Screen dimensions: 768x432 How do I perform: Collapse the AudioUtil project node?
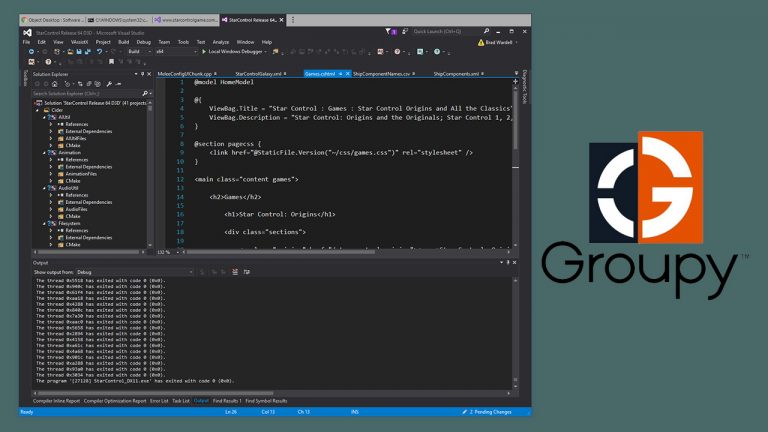[44, 188]
